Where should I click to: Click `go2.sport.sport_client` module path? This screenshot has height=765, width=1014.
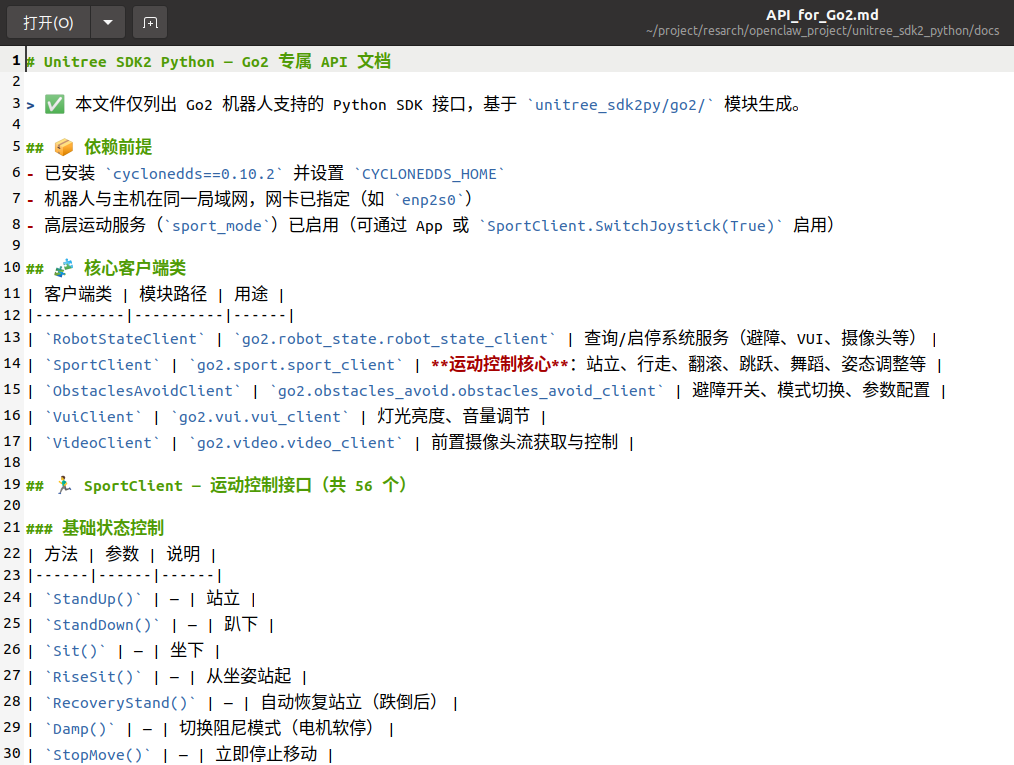point(296,365)
